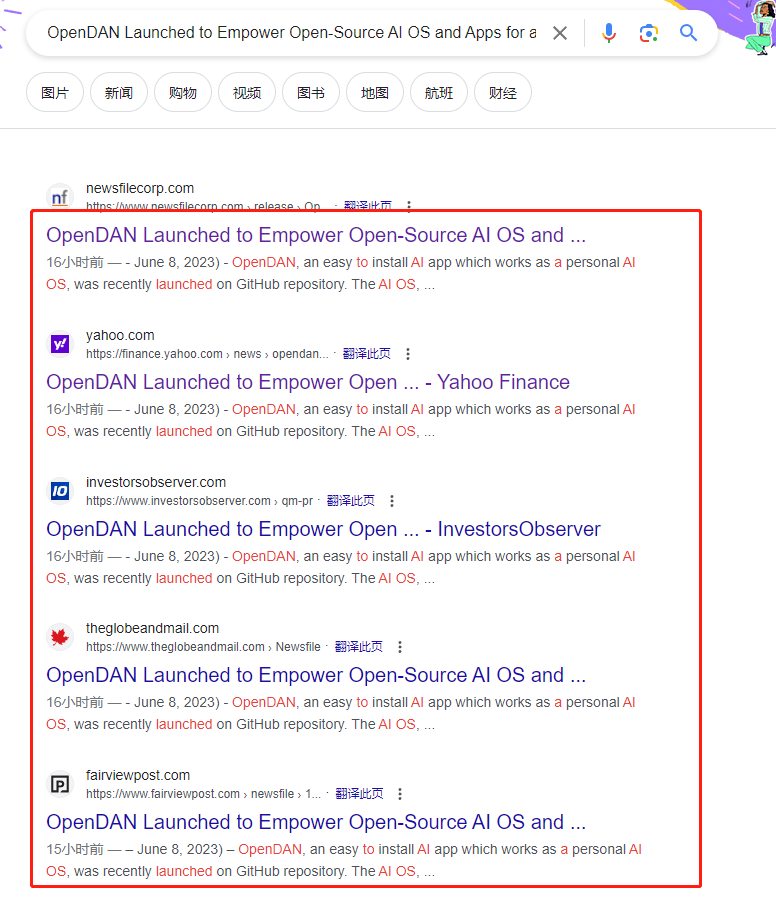The height and width of the screenshot is (900, 776).
Task: Select the 视频 videos filter
Action: click(246, 93)
